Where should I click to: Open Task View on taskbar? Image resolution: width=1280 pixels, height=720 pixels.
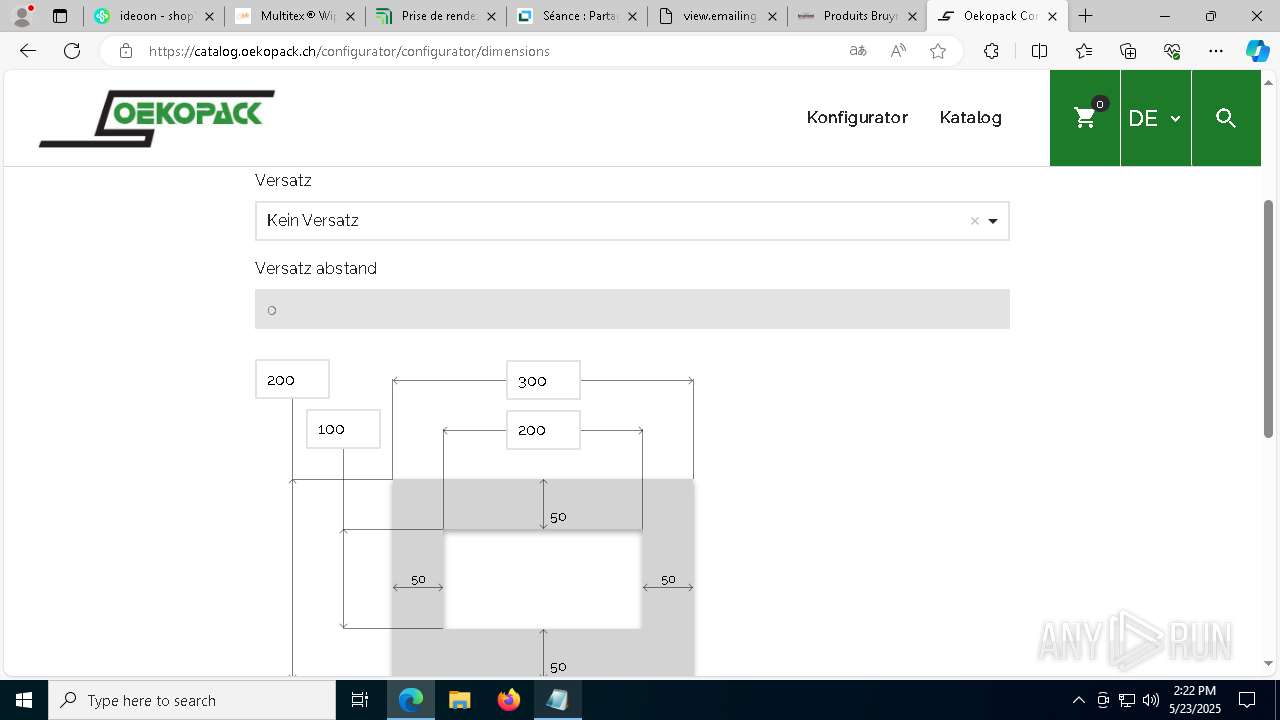(360, 700)
